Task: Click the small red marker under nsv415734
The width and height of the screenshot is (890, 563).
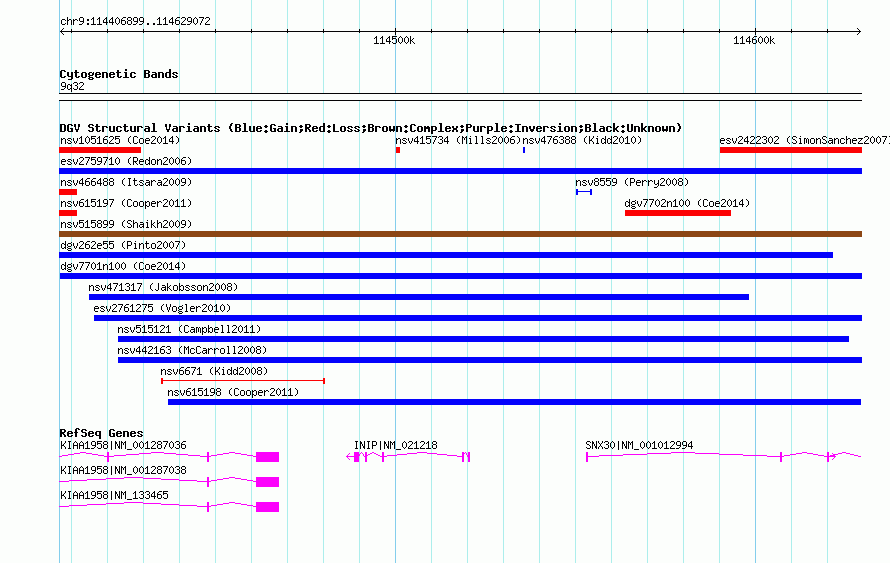Action: click(x=398, y=150)
